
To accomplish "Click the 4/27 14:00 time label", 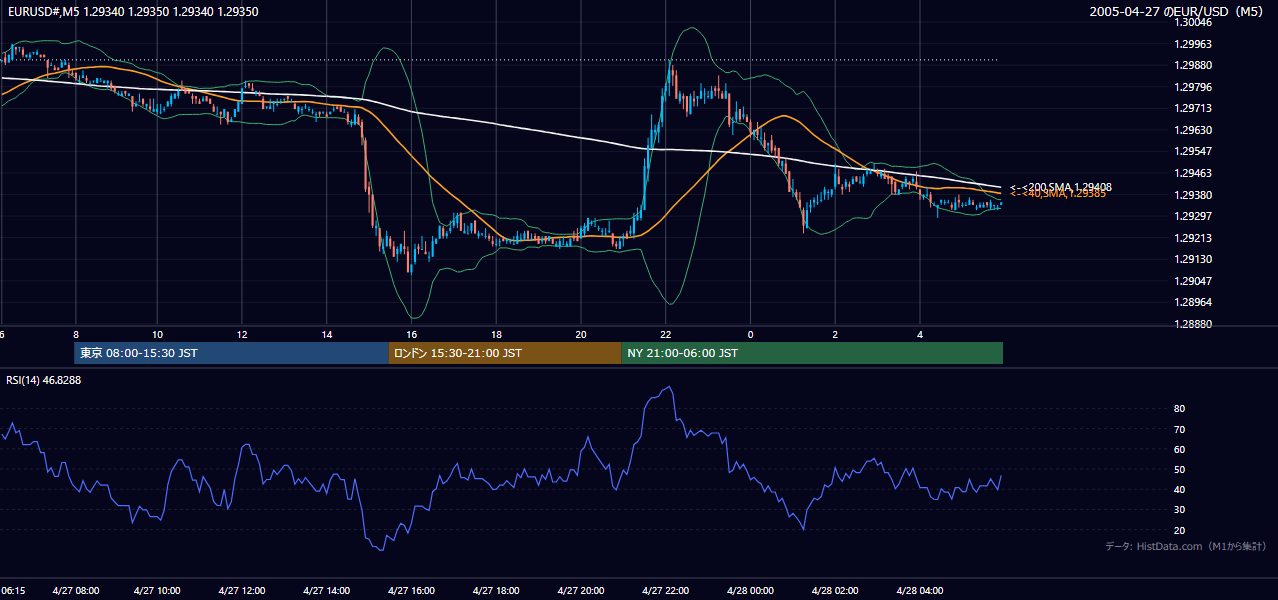I will click(x=325, y=591).
